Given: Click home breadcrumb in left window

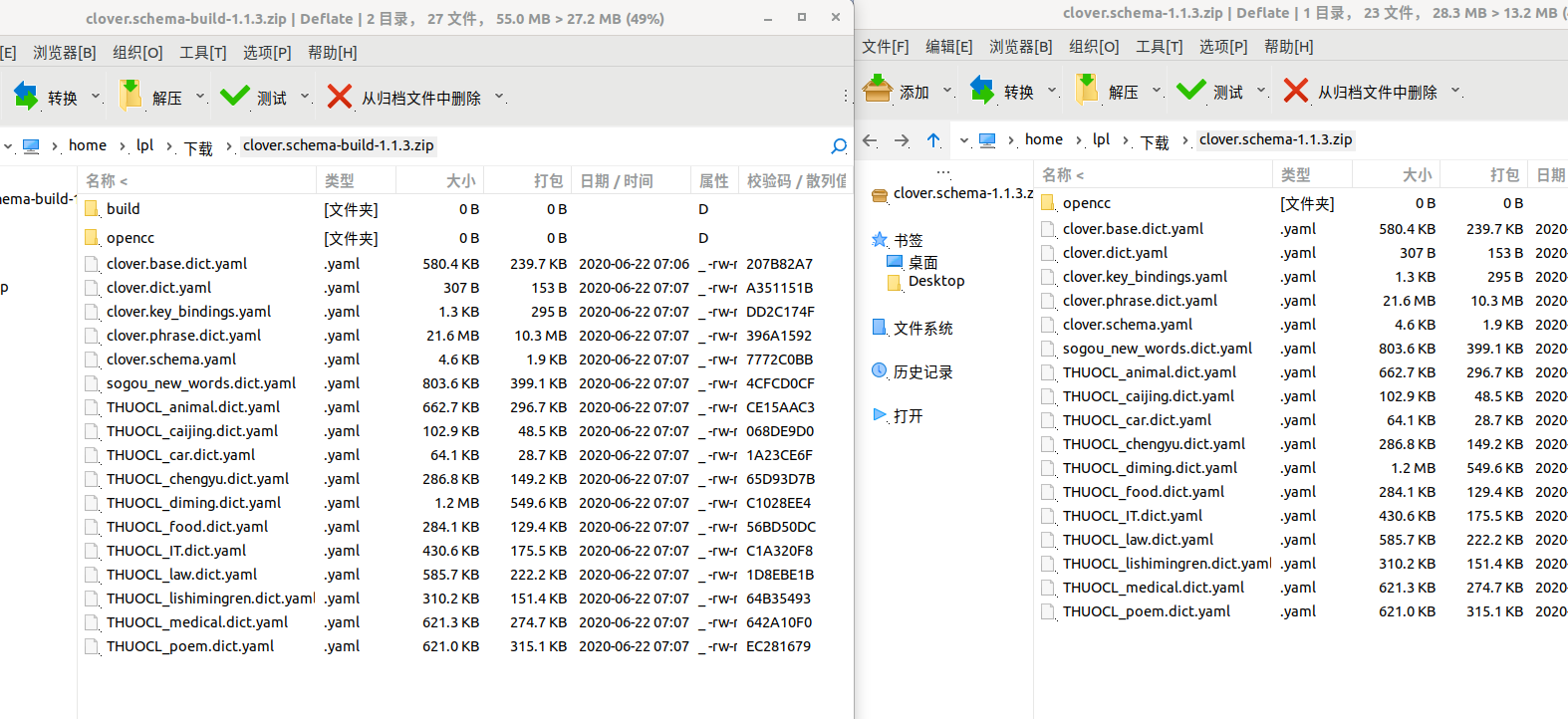Looking at the screenshot, I should pos(88,145).
